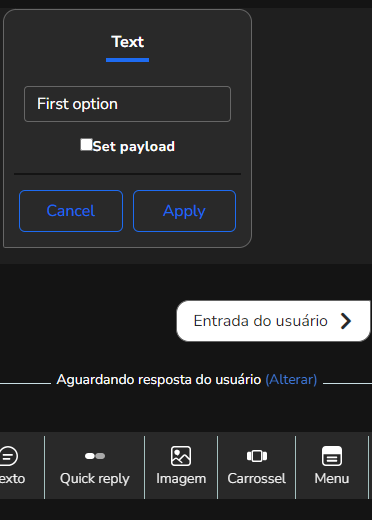Click the Aguardando resposta do usuário text
This screenshot has width=372, height=520.
159,380
